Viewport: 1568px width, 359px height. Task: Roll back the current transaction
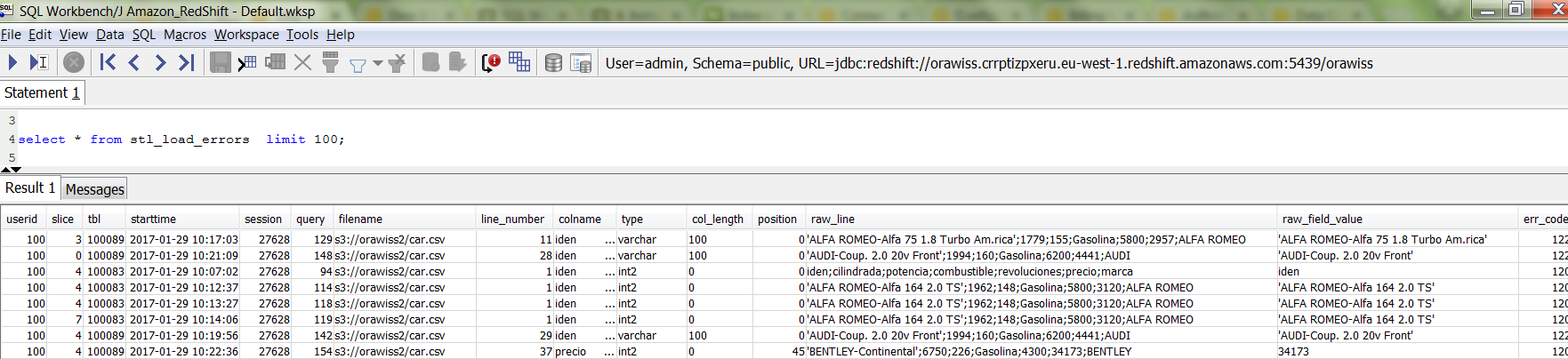tap(458, 62)
